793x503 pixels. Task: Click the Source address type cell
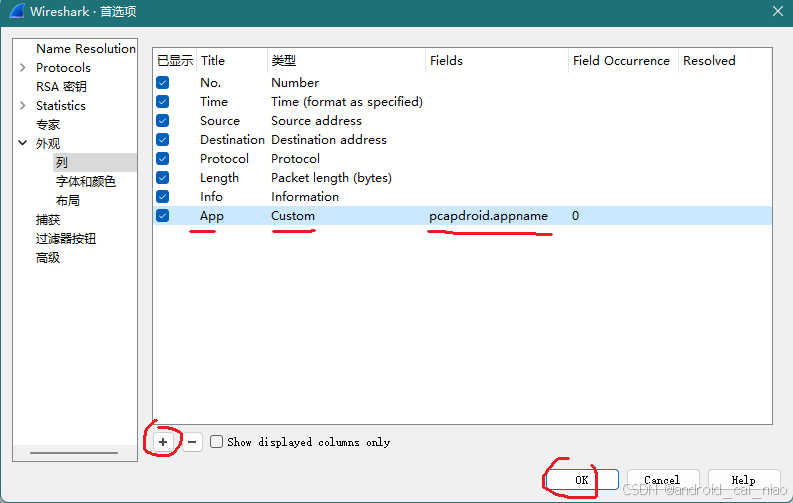pyautogui.click(x=316, y=121)
